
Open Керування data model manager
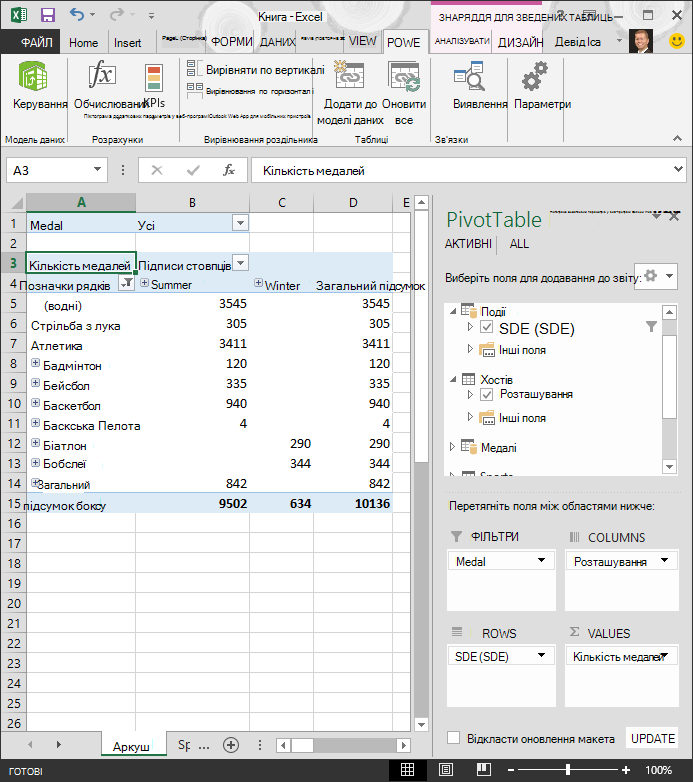click(34, 76)
